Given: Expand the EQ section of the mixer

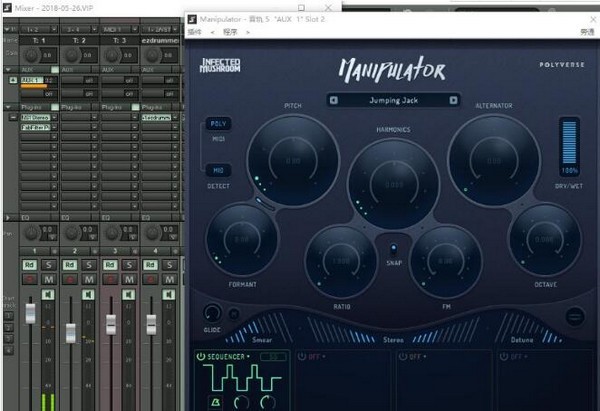Looking at the screenshot, I should (x=8, y=218).
